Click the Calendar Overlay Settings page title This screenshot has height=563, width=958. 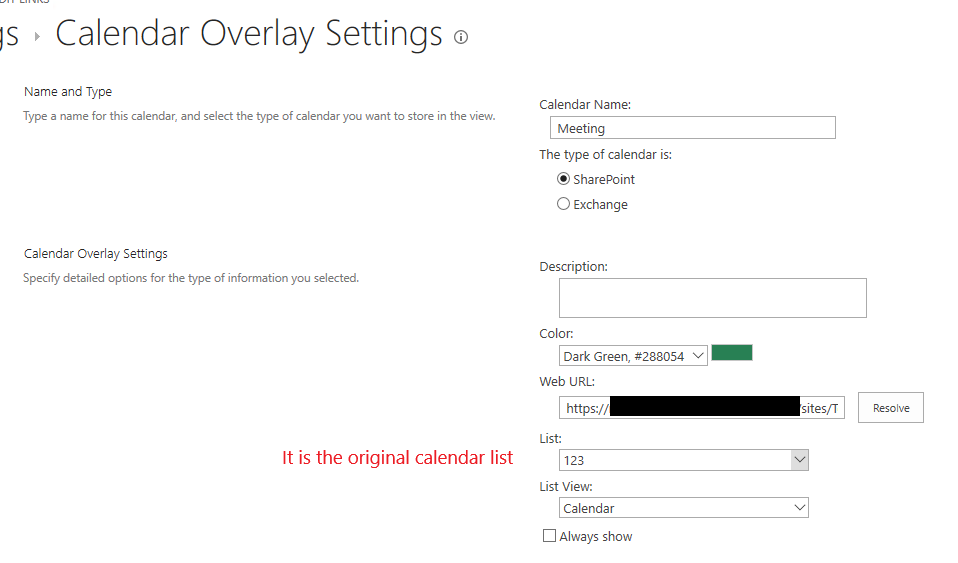249,34
